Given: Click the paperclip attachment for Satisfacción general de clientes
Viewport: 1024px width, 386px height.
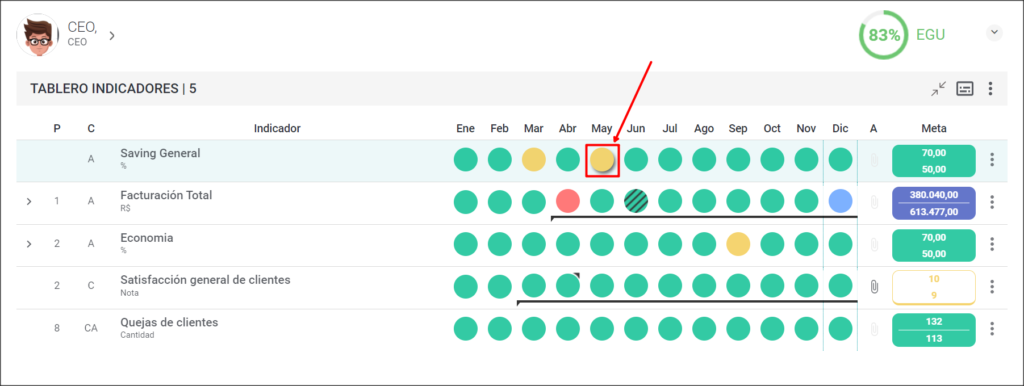Looking at the screenshot, I should coord(874,287).
